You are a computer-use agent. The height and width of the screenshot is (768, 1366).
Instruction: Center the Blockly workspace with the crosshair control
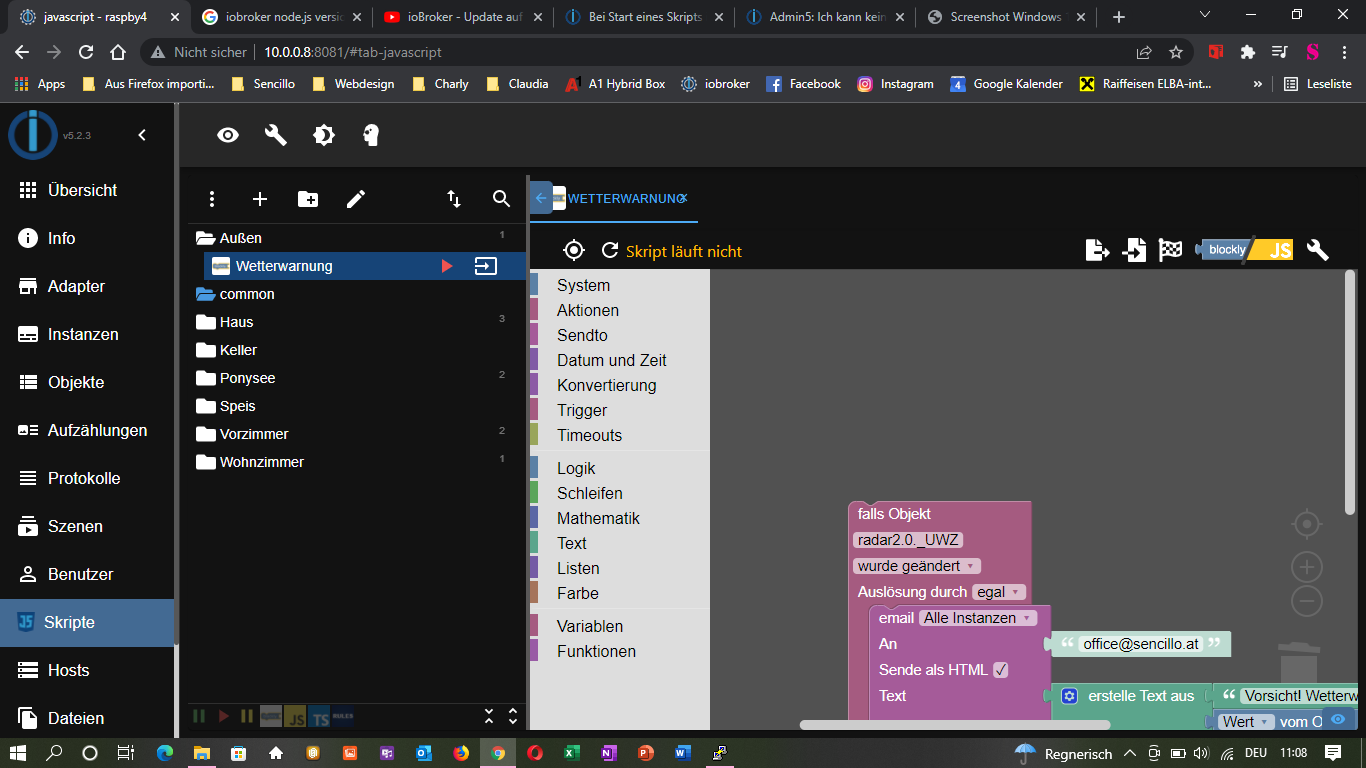(1307, 523)
